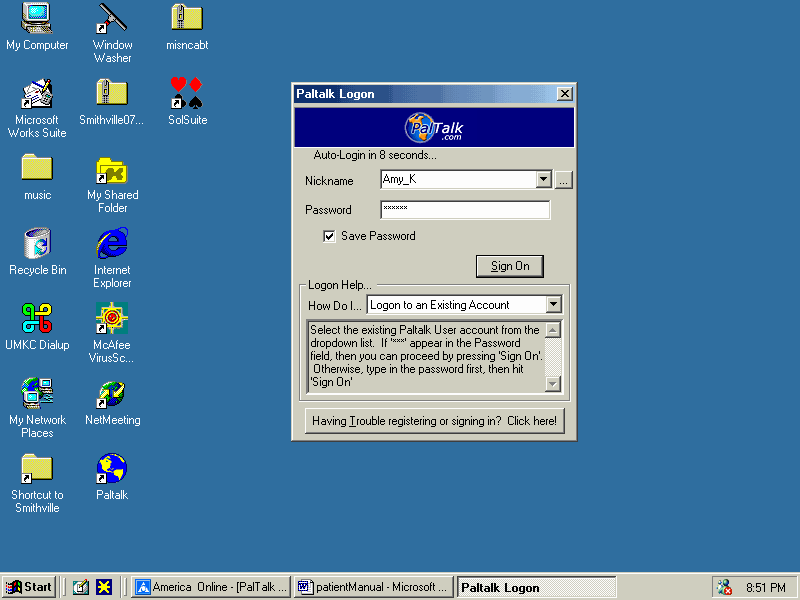Click help text scrollbar up arrow
800x600 pixels.
[x=553, y=330]
